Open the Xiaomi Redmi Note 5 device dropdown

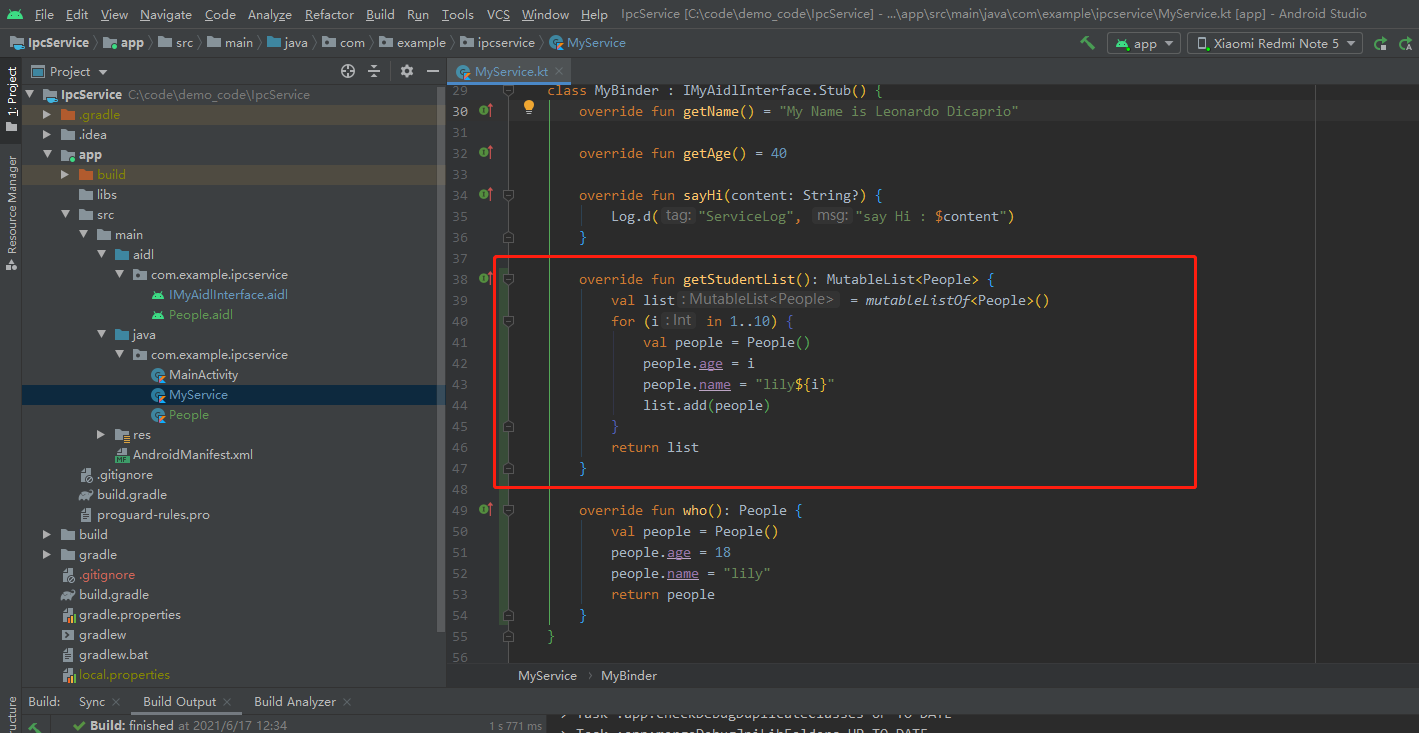1275,43
